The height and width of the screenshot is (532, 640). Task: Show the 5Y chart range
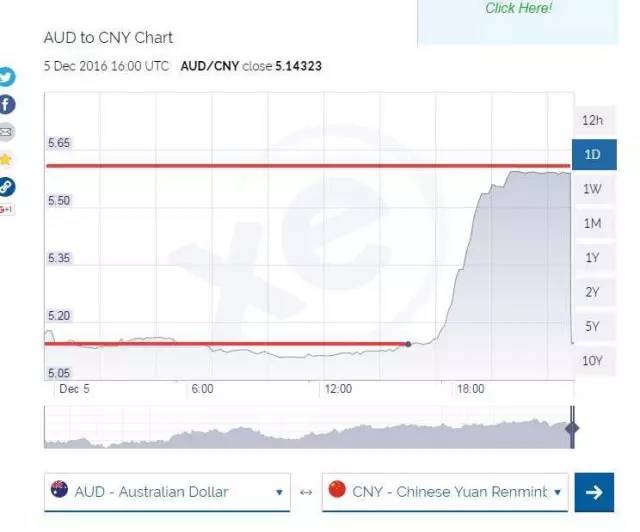click(x=592, y=326)
